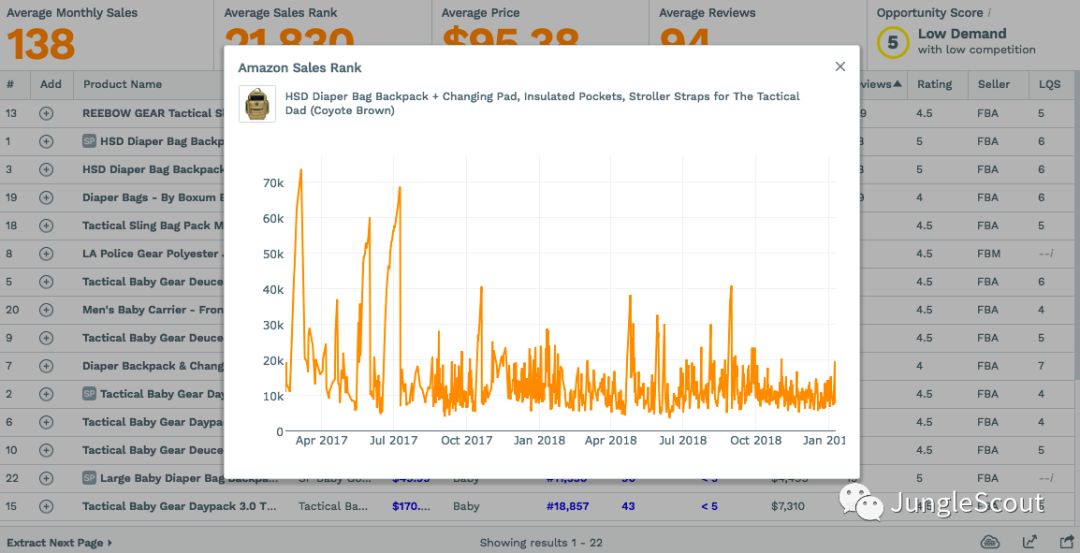This screenshot has height=553, width=1080.
Task: Click the Average Monthly Sales 138 value
Action: 41,44
